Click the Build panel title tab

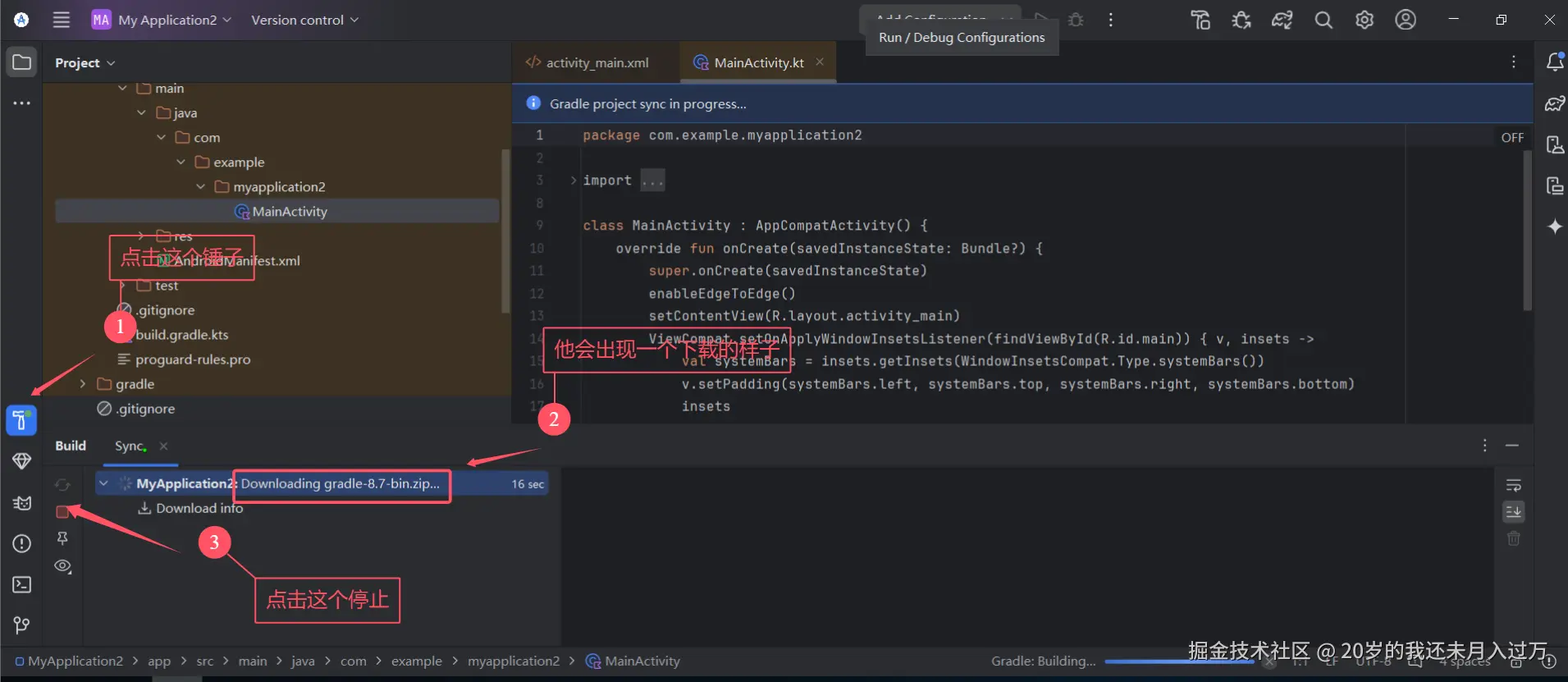tap(71, 446)
